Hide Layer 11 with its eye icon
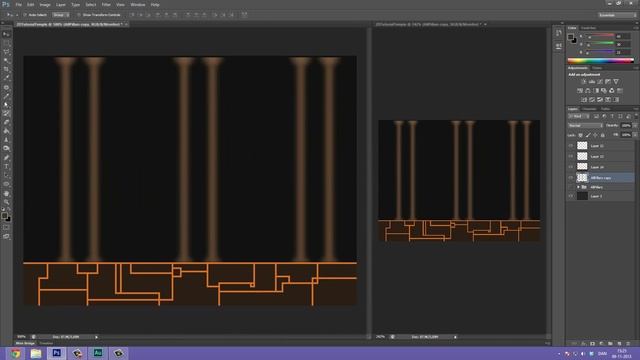Image resolution: width=640 pixels, height=360 pixels. click(x=571, y=146)
